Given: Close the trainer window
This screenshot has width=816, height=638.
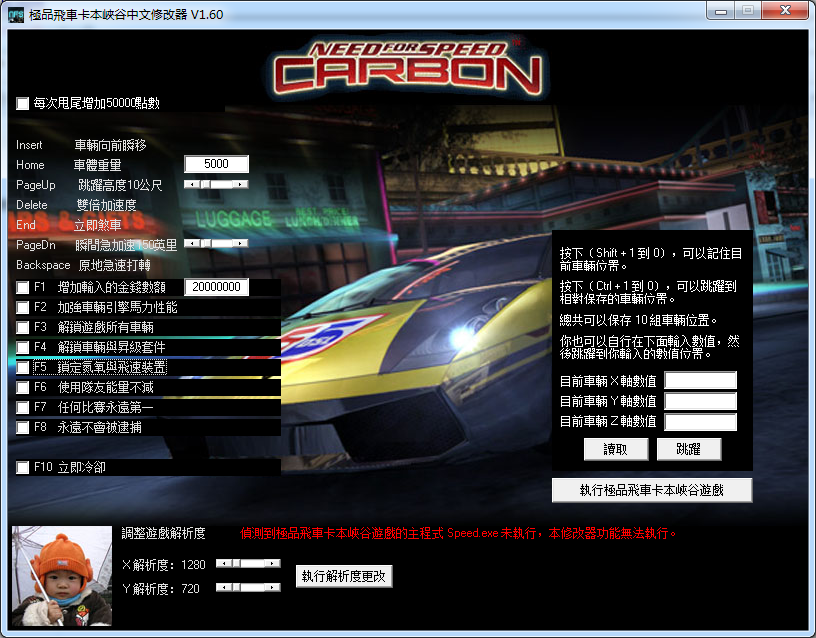Looking at the screenshot, I should (785, 10).
